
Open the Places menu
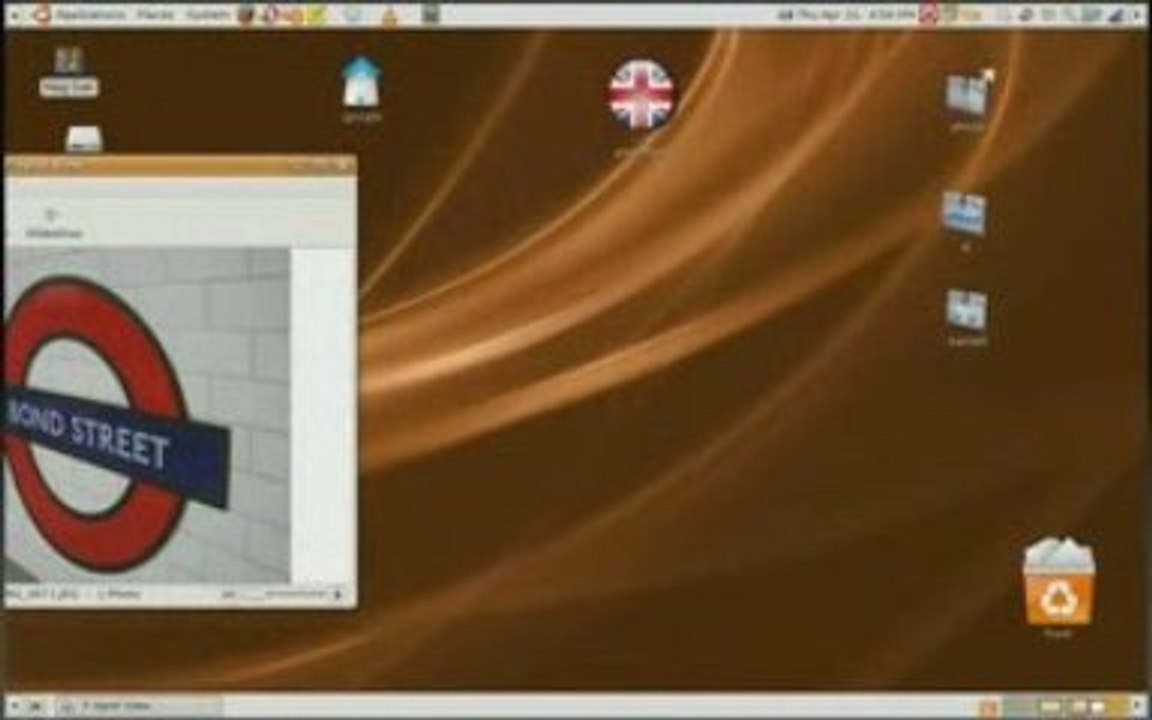click(x=156, y=14)
